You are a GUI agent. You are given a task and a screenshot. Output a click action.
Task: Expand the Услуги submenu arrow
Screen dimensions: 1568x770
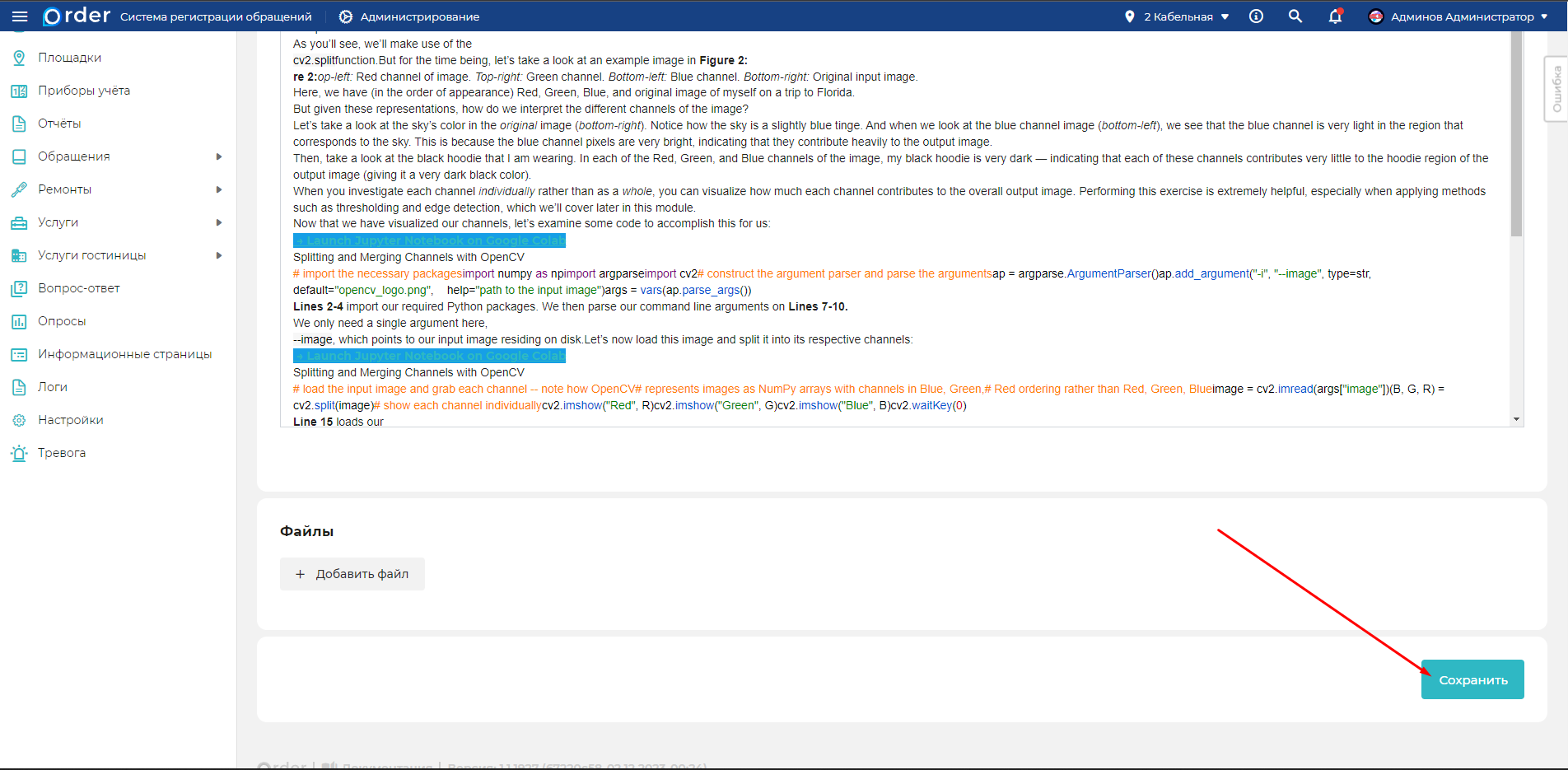tap(219, 222)
